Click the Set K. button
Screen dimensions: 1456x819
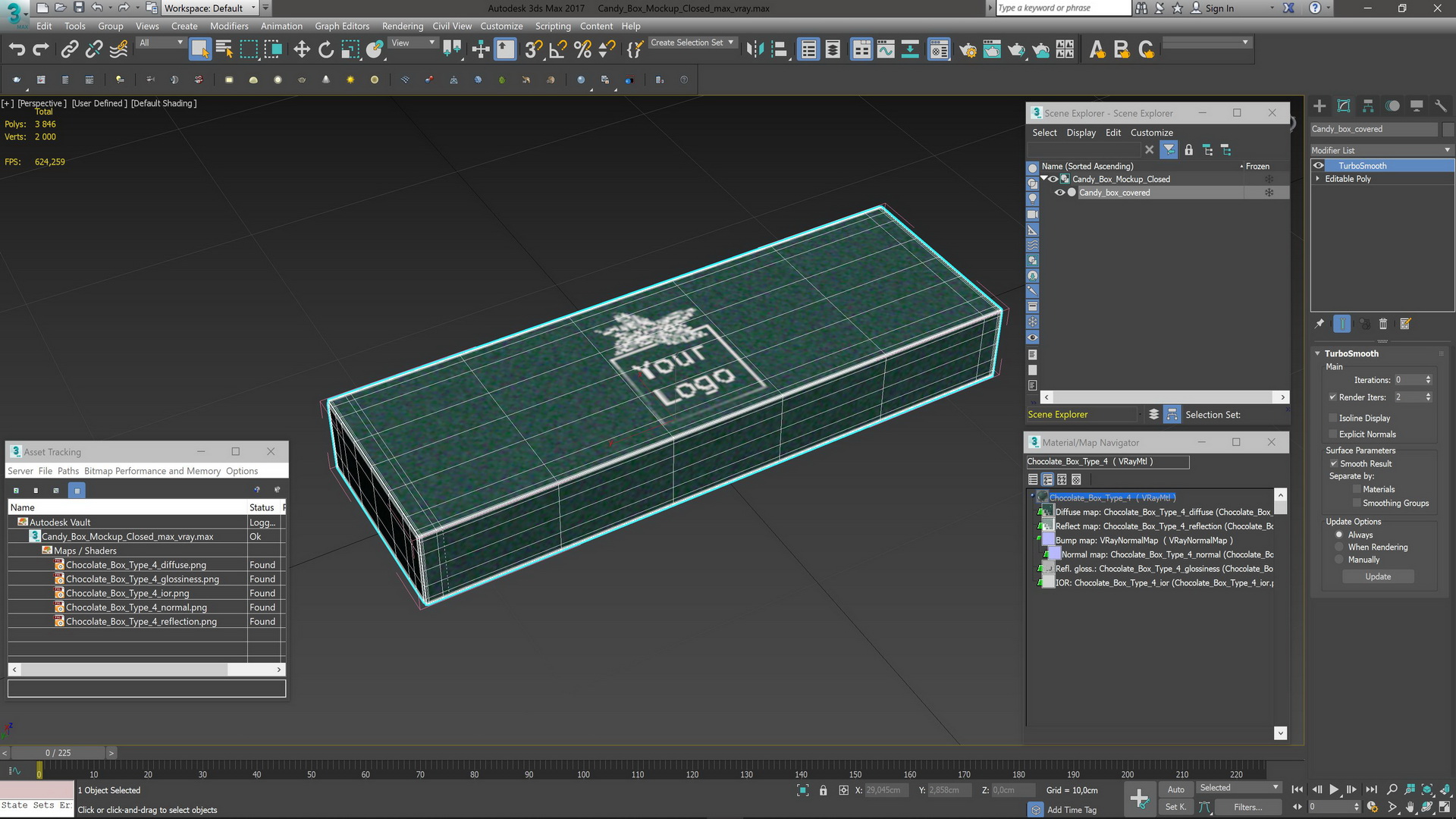(x=1175, y=807)
